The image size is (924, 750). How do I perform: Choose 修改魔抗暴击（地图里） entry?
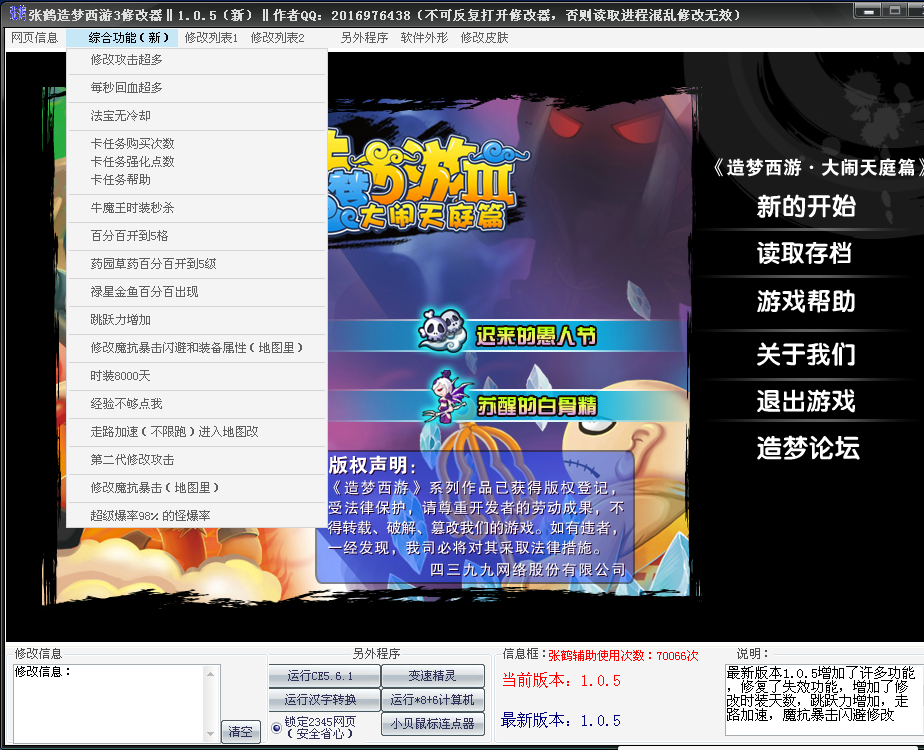[x=197, y=488]
